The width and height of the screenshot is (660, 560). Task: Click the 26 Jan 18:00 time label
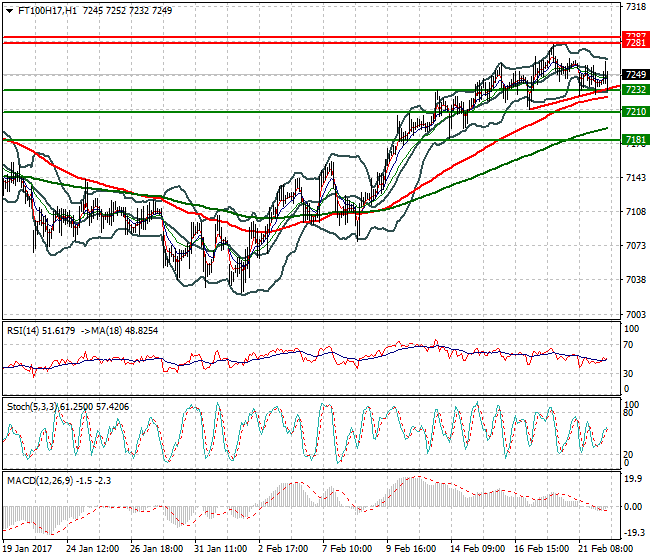click(157, 549)
